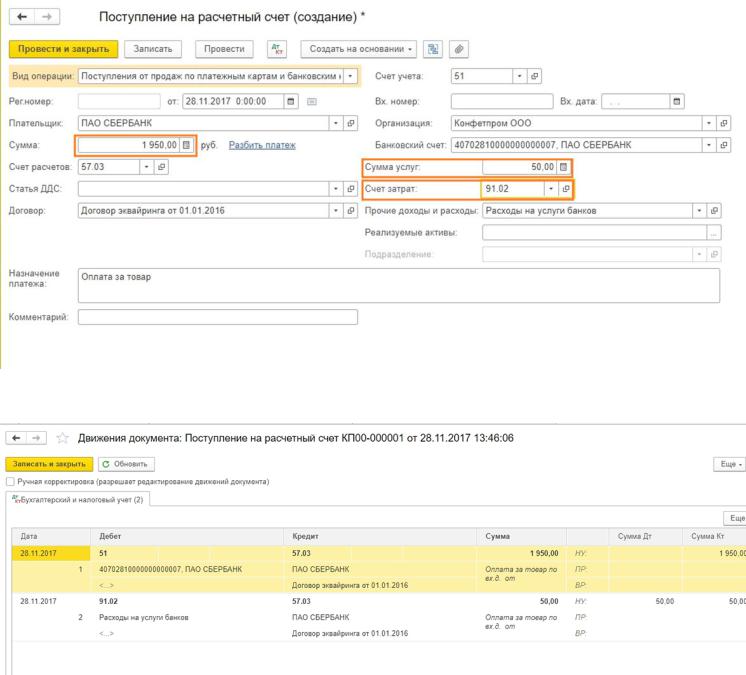The height and width of the screenshot is (675, 746).
Task: Open calendar picker for the document date
Action: [x=290, y=101]
